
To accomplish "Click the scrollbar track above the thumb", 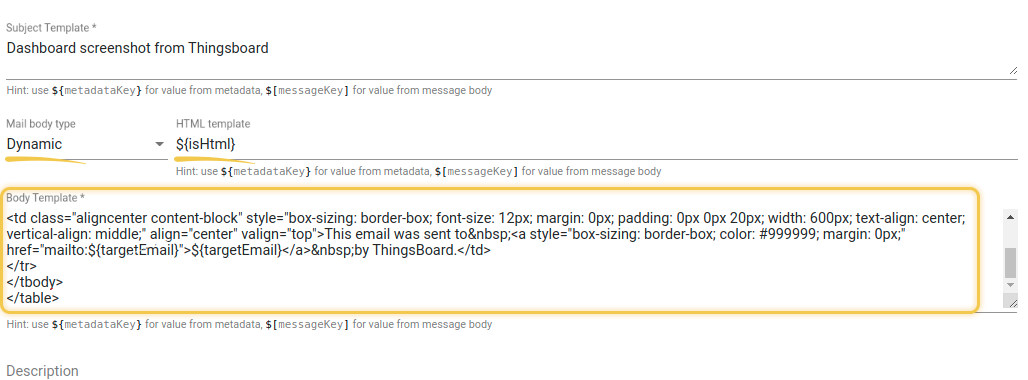I will pyautogui.click(x=1010, y=236).
